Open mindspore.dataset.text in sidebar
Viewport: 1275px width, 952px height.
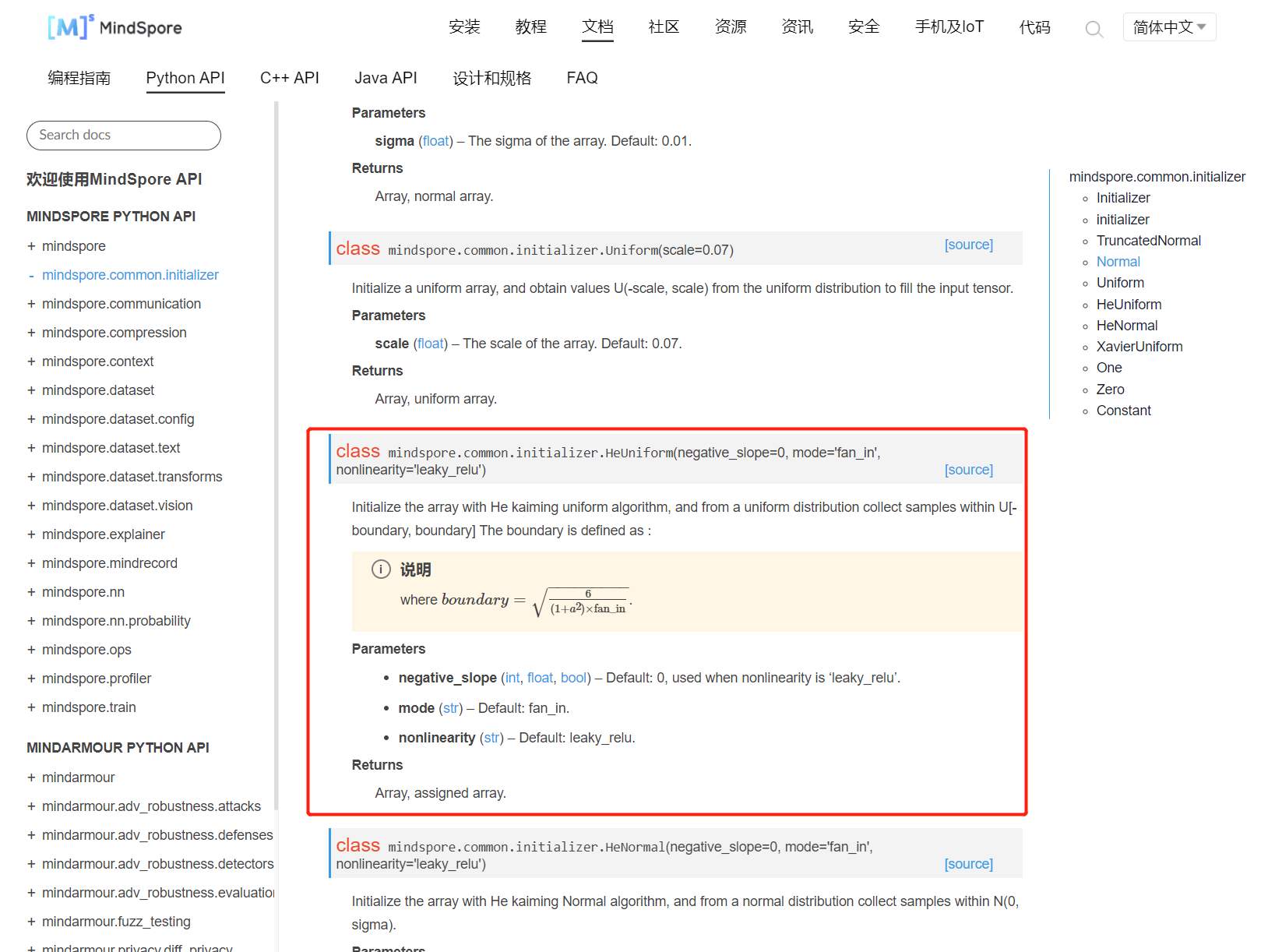[x=111, y=448]
